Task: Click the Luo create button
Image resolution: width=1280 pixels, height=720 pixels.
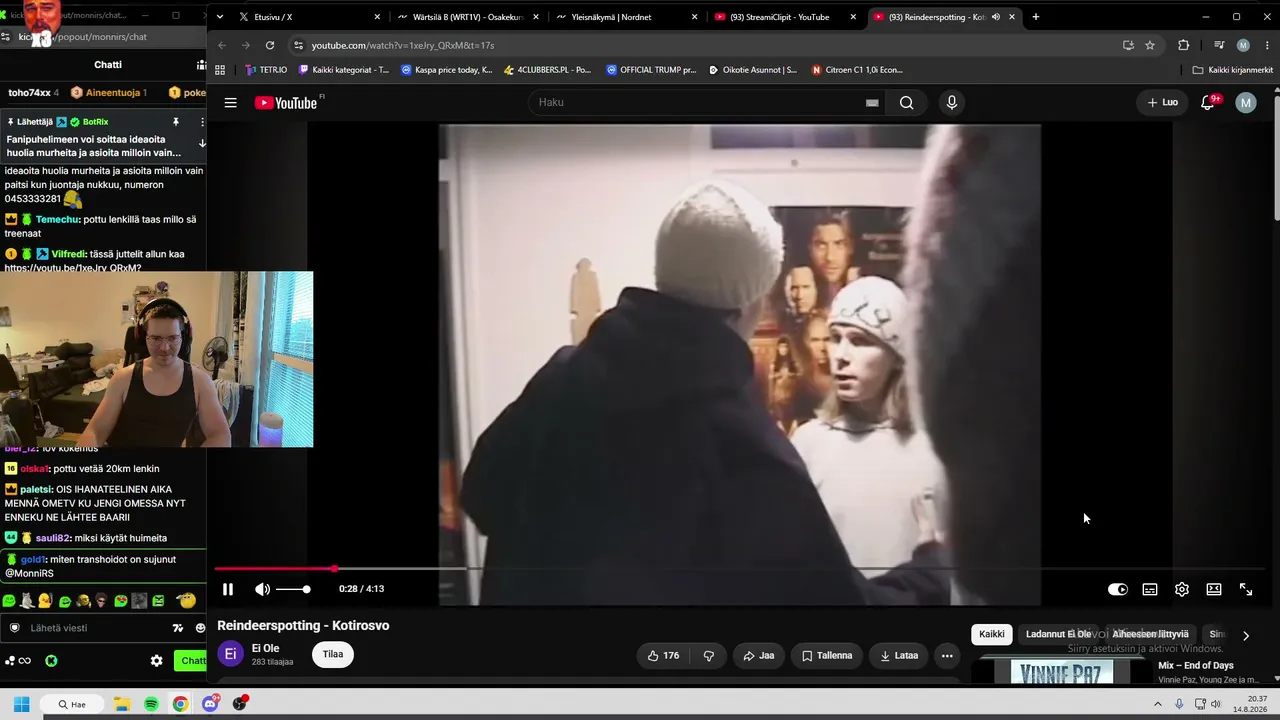Action: click(1162, 102)
